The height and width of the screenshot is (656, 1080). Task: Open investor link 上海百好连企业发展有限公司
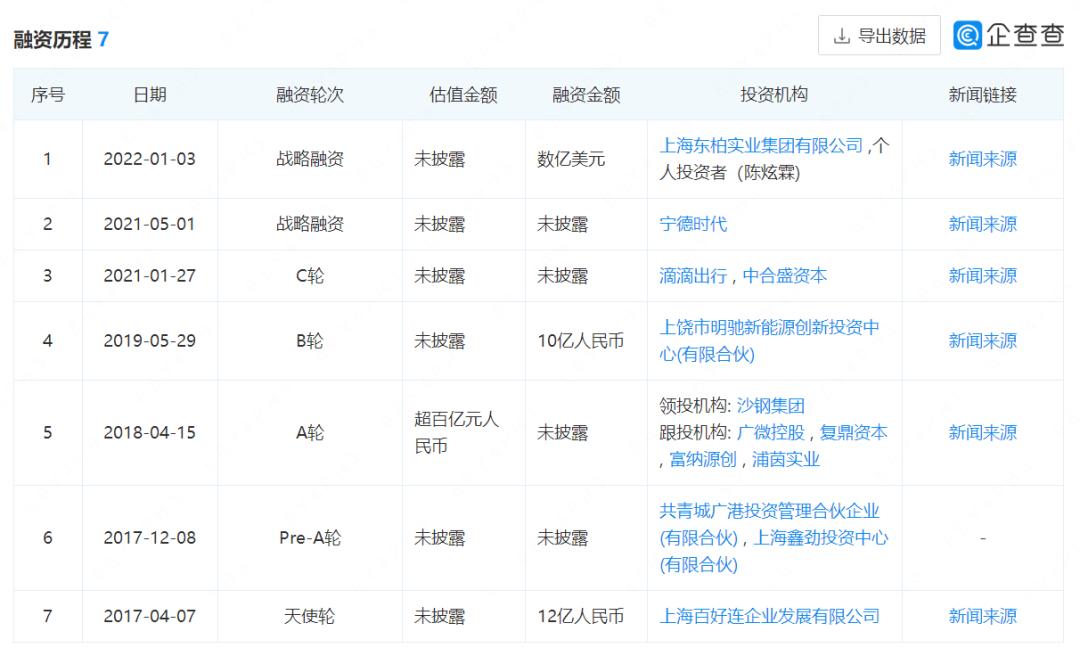pyautogui.click(x=769, y=616)
